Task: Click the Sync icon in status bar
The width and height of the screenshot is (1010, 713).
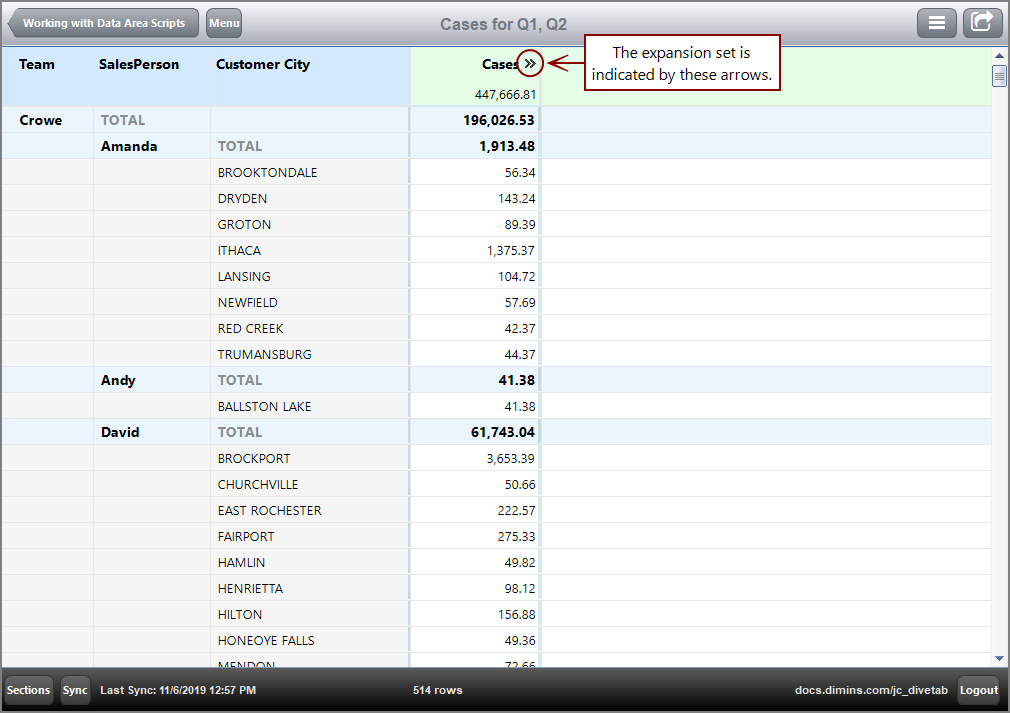Action: [x=75, y=690]
